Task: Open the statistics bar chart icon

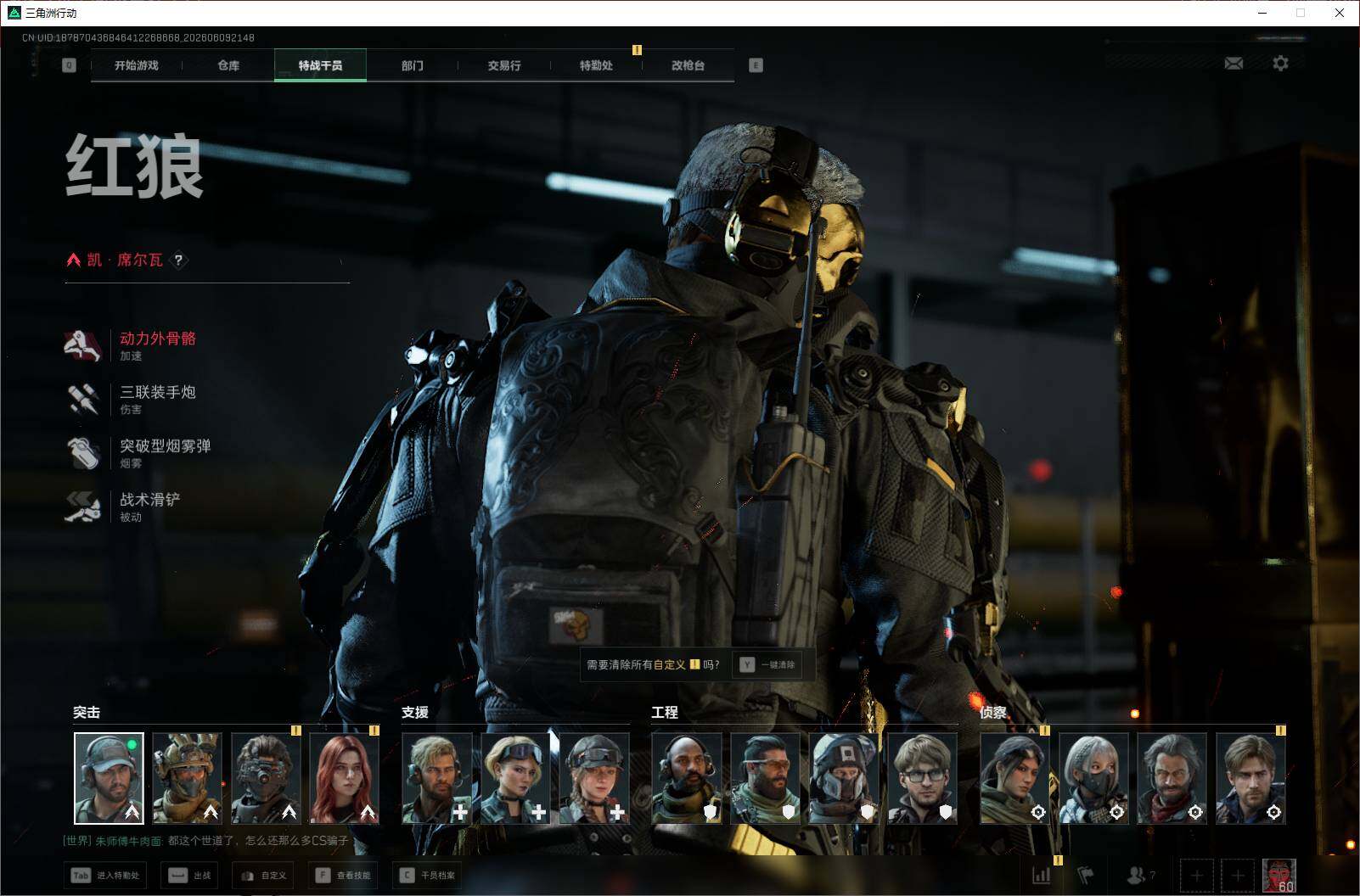Action: tap(1041, 875)
